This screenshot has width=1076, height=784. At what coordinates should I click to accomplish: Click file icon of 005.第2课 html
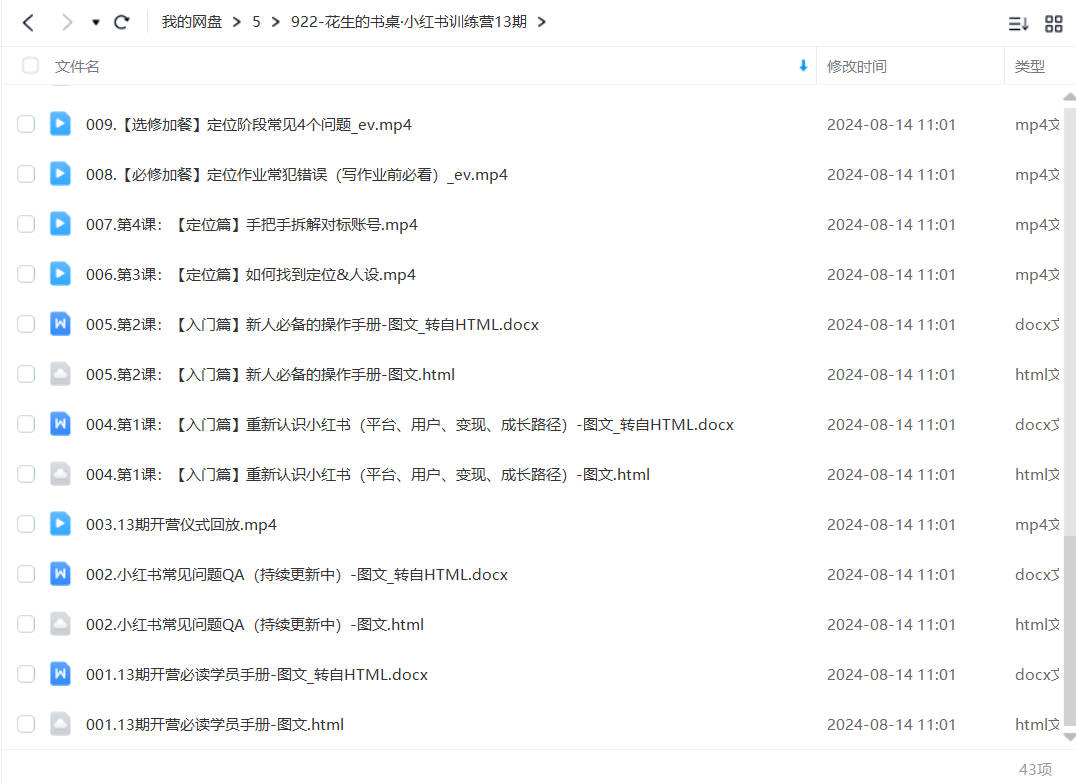[x=60, y=373]
